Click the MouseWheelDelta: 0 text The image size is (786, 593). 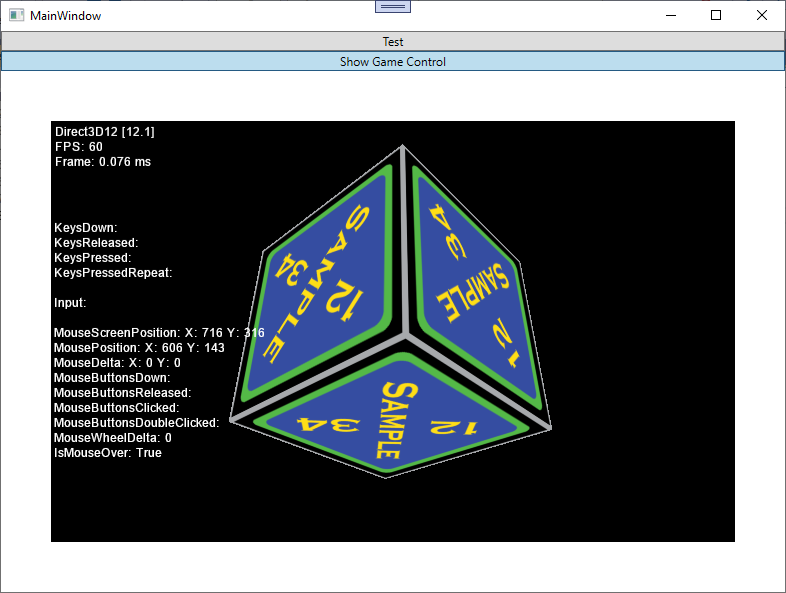[113, 438]
